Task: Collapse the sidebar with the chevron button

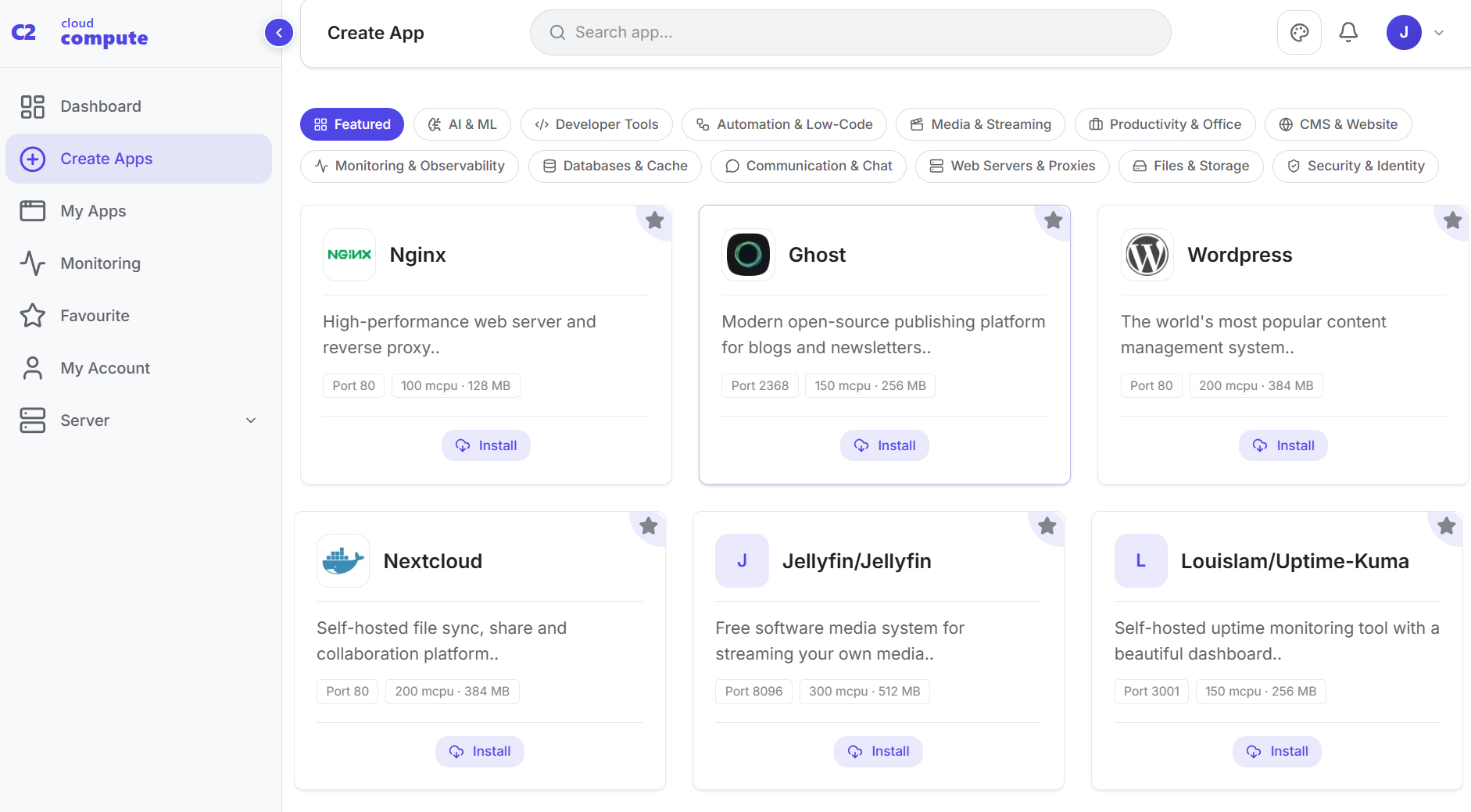Action: 279,33
